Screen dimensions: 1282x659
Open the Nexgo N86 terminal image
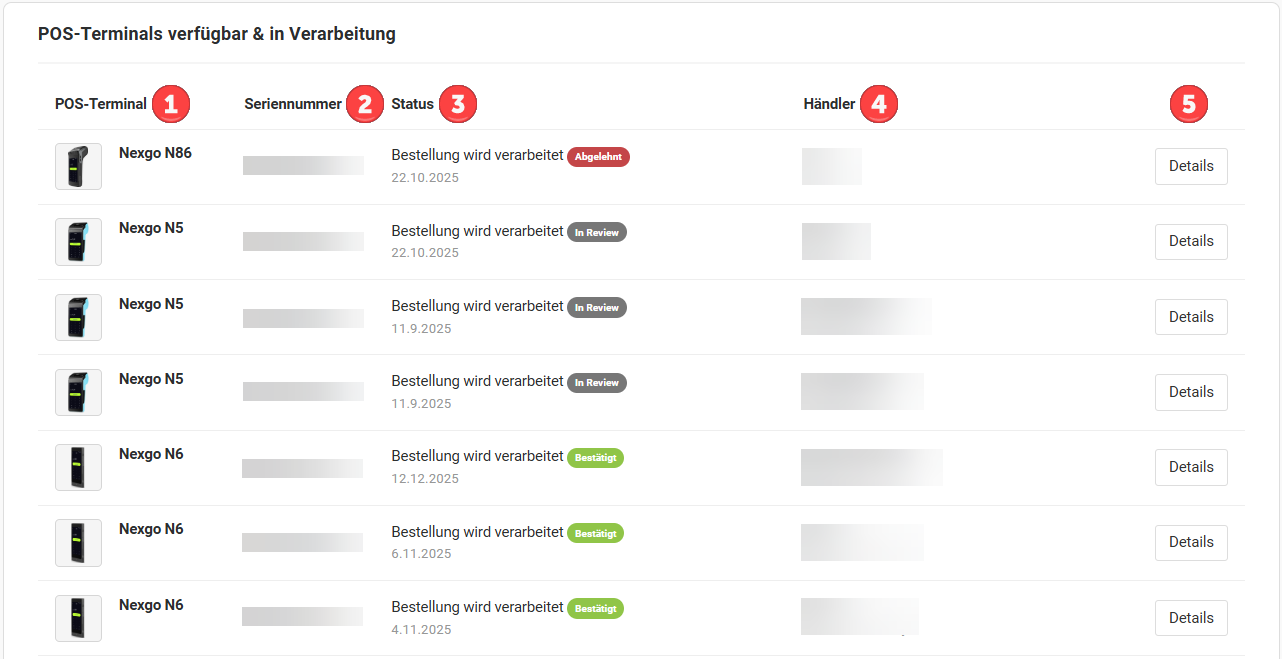(x=78, y=166)
